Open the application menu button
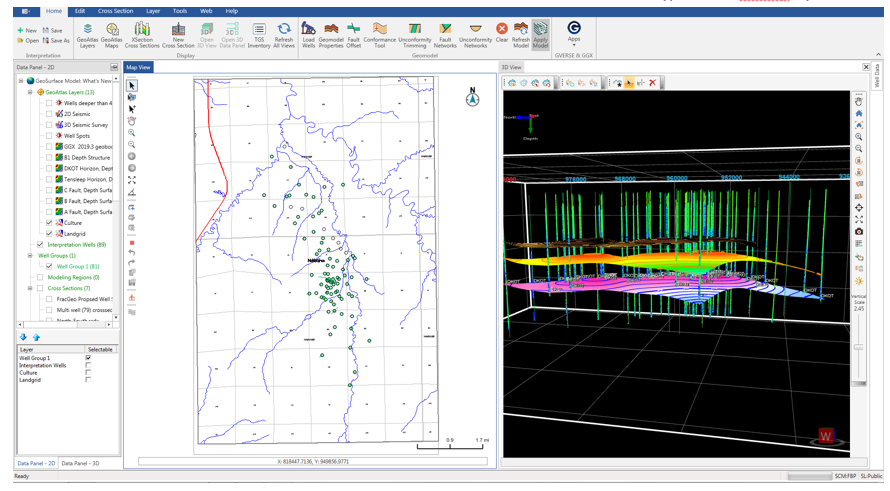890x491 pixels. pos(26,11)
